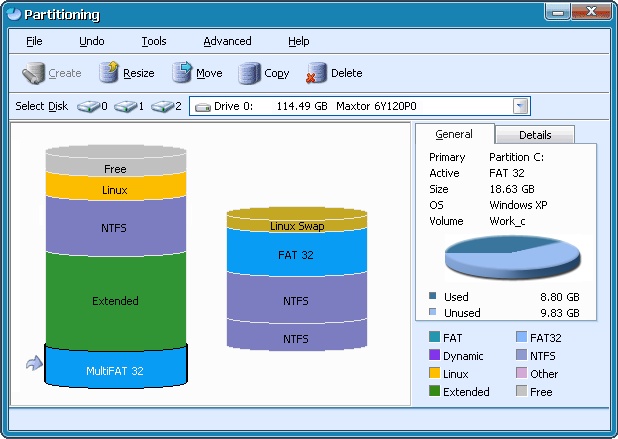618x439 pixels.
Task: Open the Tools menu
Action: pos(153,41)
